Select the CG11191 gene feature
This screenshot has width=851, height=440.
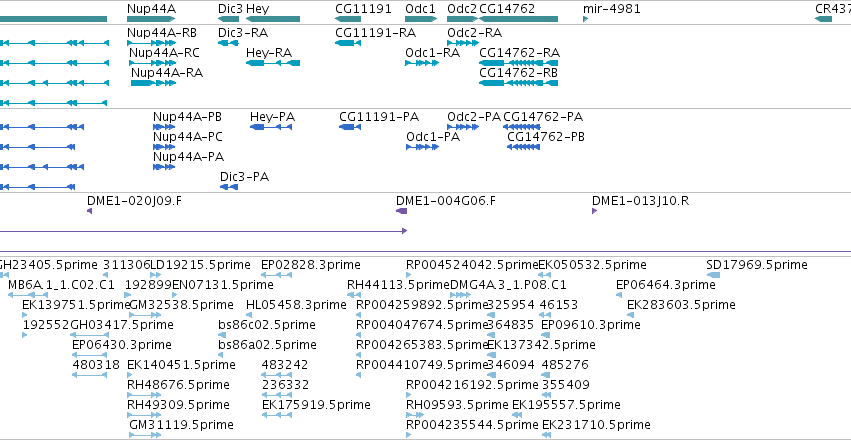point(348,19)
